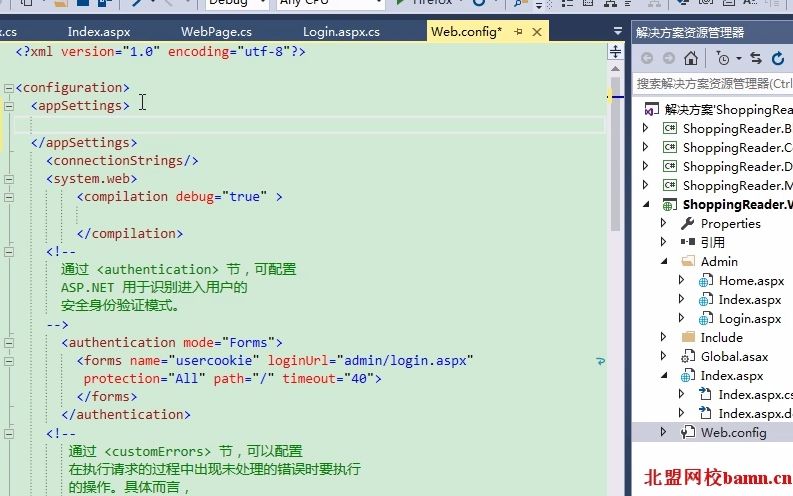Open the tab list overflow dropdown
This screenshot has height=496, width=793.
pos(618,31)
